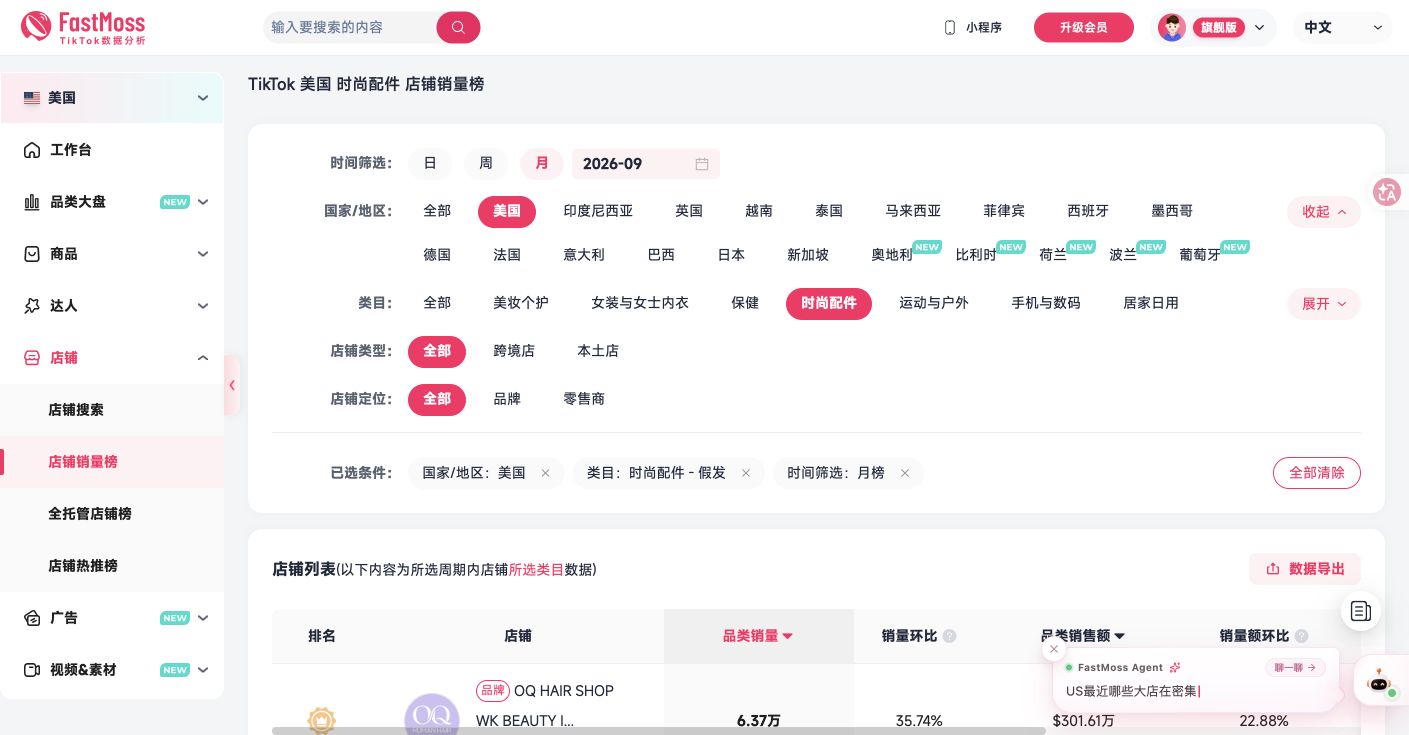Open the 小程序 mini program icon

(x=950, y=27)
